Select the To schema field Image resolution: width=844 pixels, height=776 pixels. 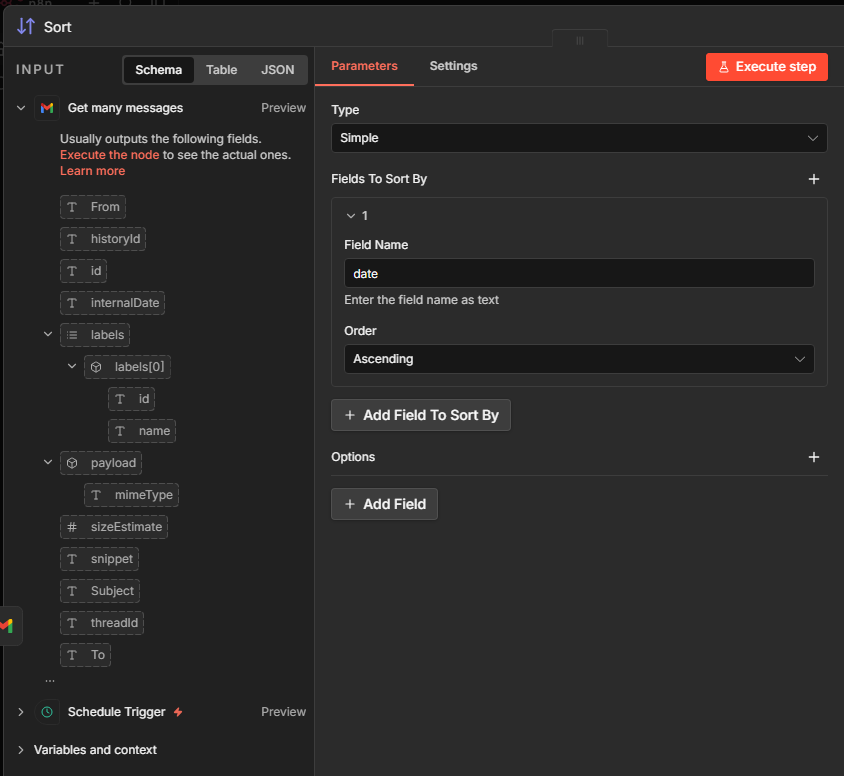pyautogui.click(x=86, y=655)
